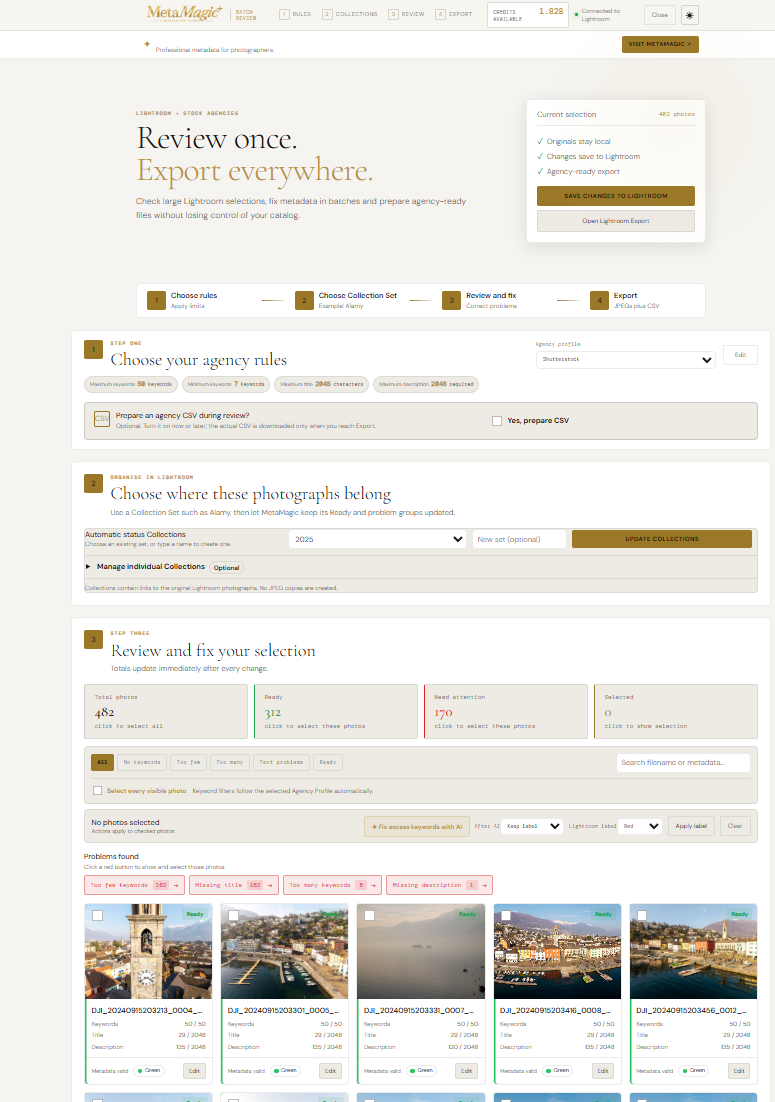Click the 'Update Collections' button
The height and width of the screenshot is (1102, 775).
coord(662,539)
